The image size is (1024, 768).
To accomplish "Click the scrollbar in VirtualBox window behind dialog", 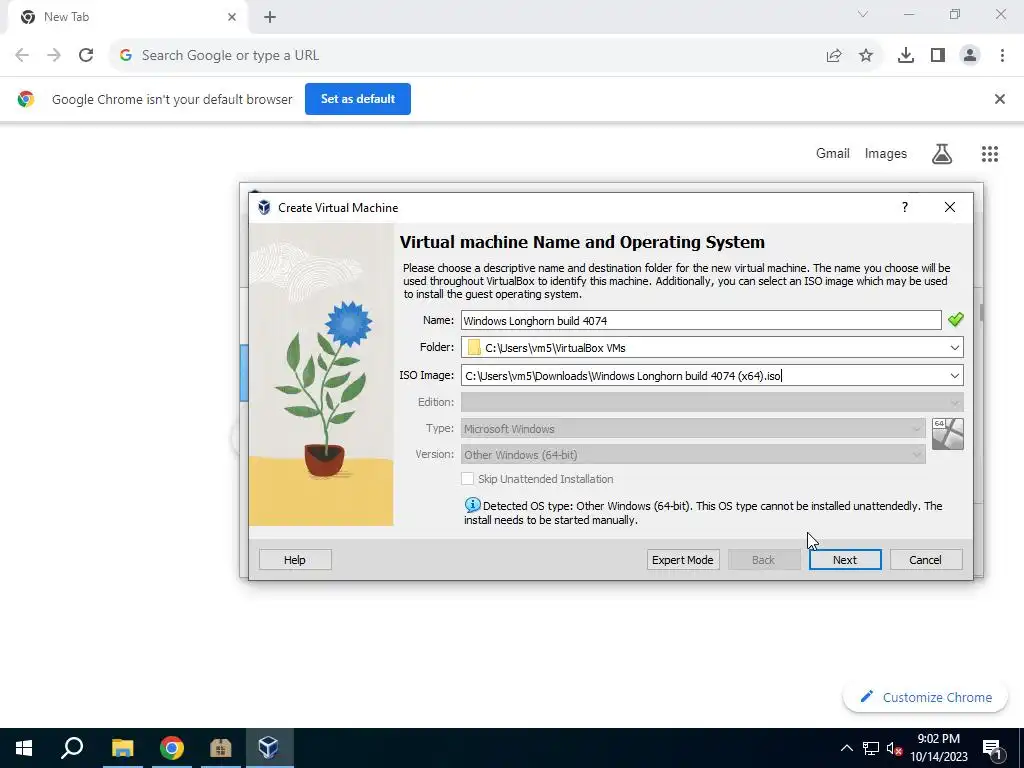I will point(981,313).
